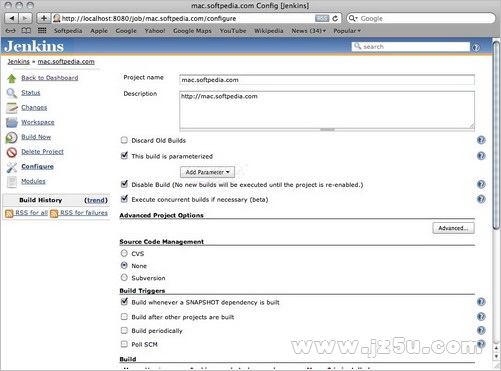The height and width of the screenshot is (371, 501).
Task: Show all bookmarks via the book icon
Action: pos(26,31)
